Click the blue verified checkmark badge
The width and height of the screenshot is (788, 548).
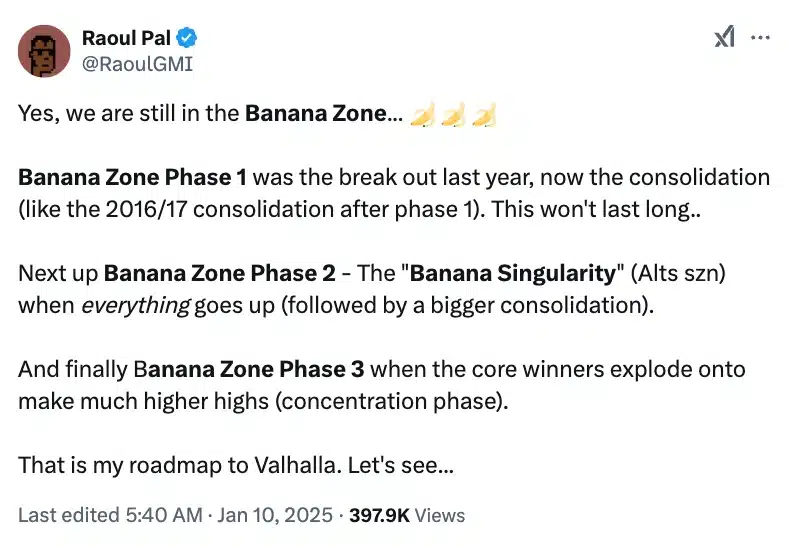[x=187, y=39]
